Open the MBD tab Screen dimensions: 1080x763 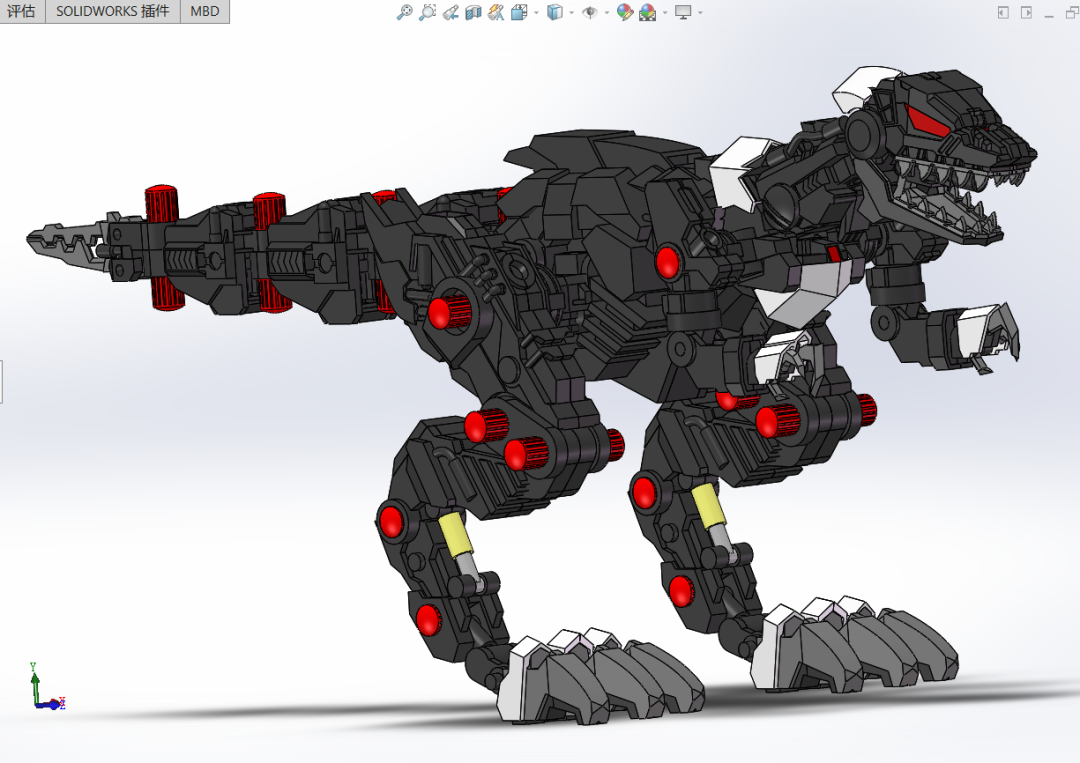click(205, 11)
